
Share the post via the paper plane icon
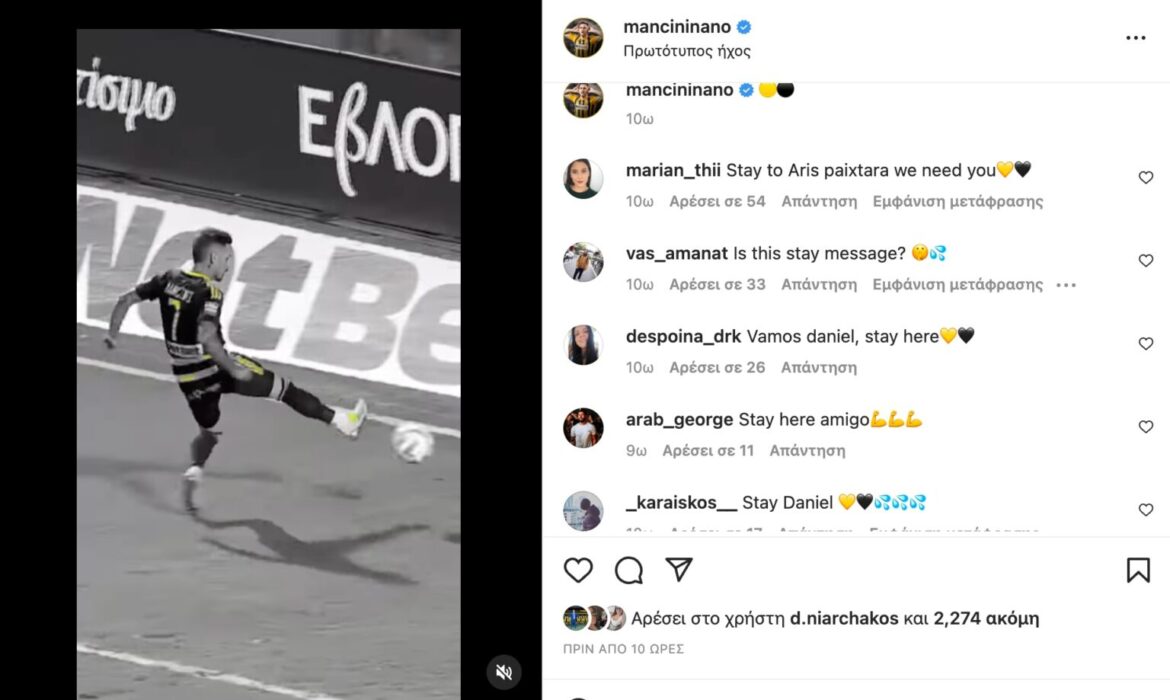click(679, 569)
